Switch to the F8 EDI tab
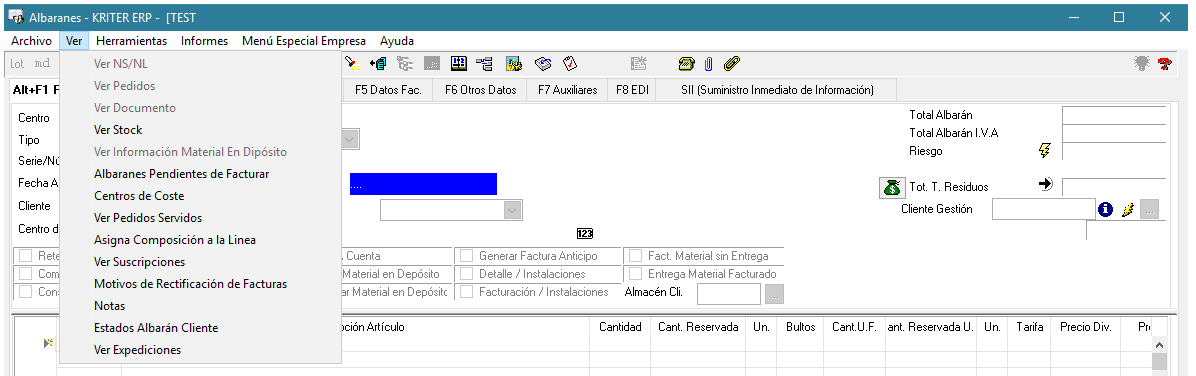The height and width of the screenshot is (376, 1196). pyautogui.click(x=632, y=90)
